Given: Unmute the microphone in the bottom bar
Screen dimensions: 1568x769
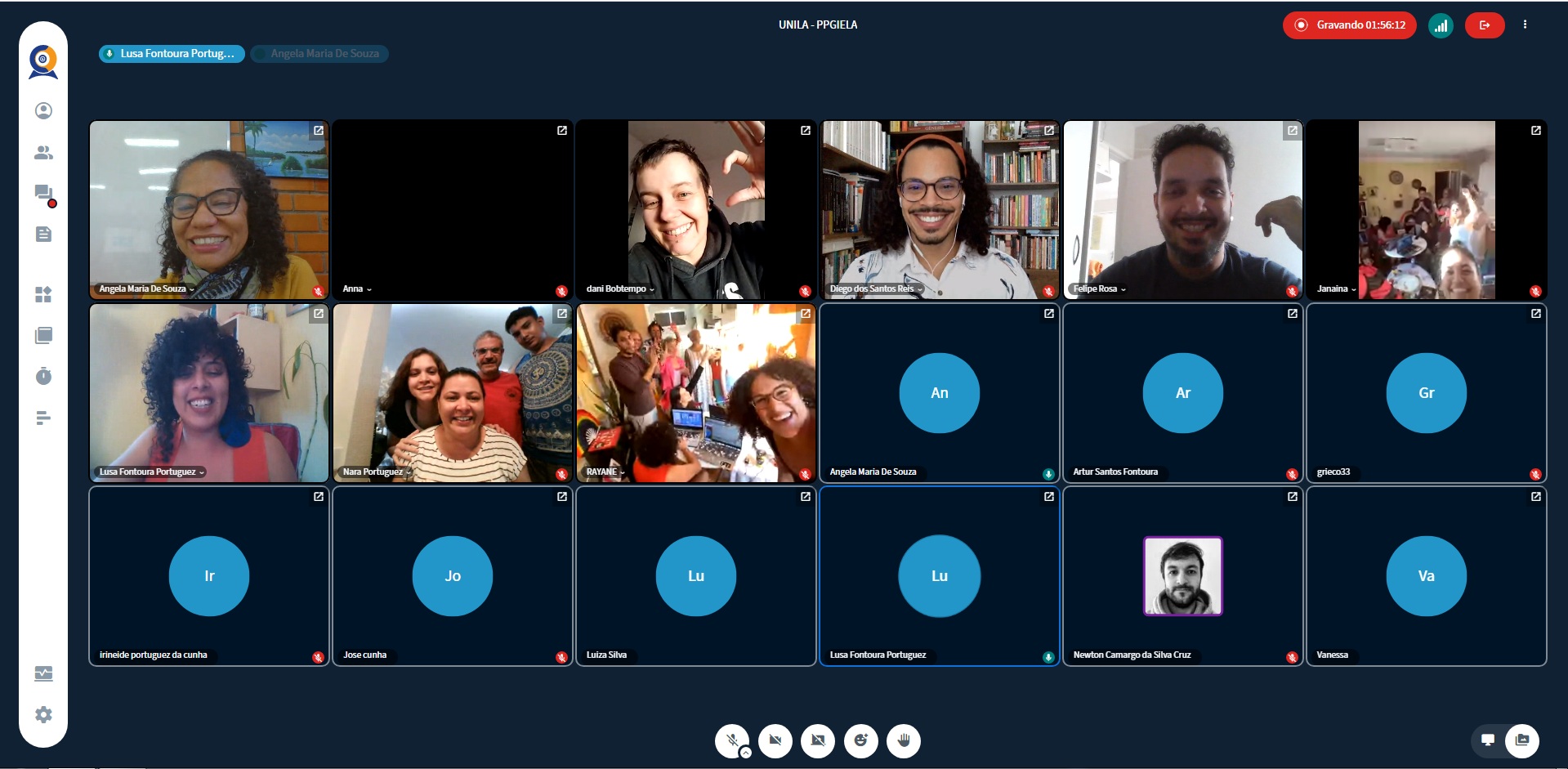Looking at the screenshot, I should tap(731, 740).
